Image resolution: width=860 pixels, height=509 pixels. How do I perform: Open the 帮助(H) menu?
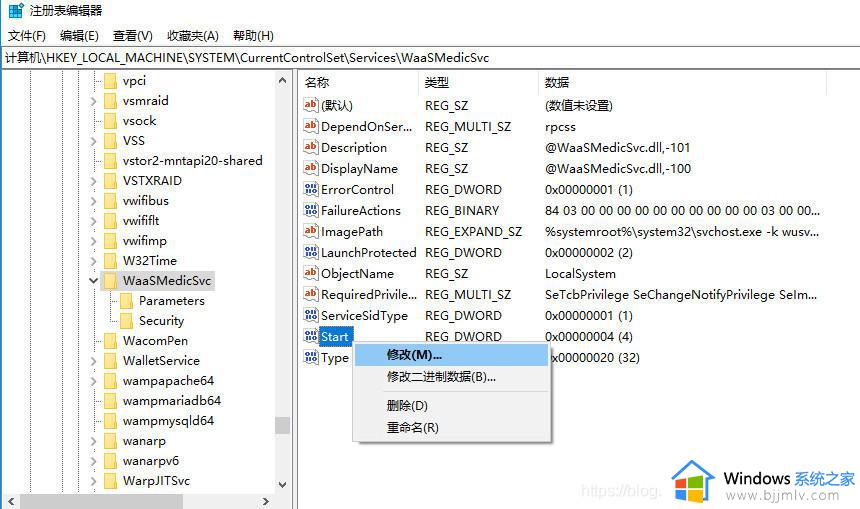pos(253,36)
